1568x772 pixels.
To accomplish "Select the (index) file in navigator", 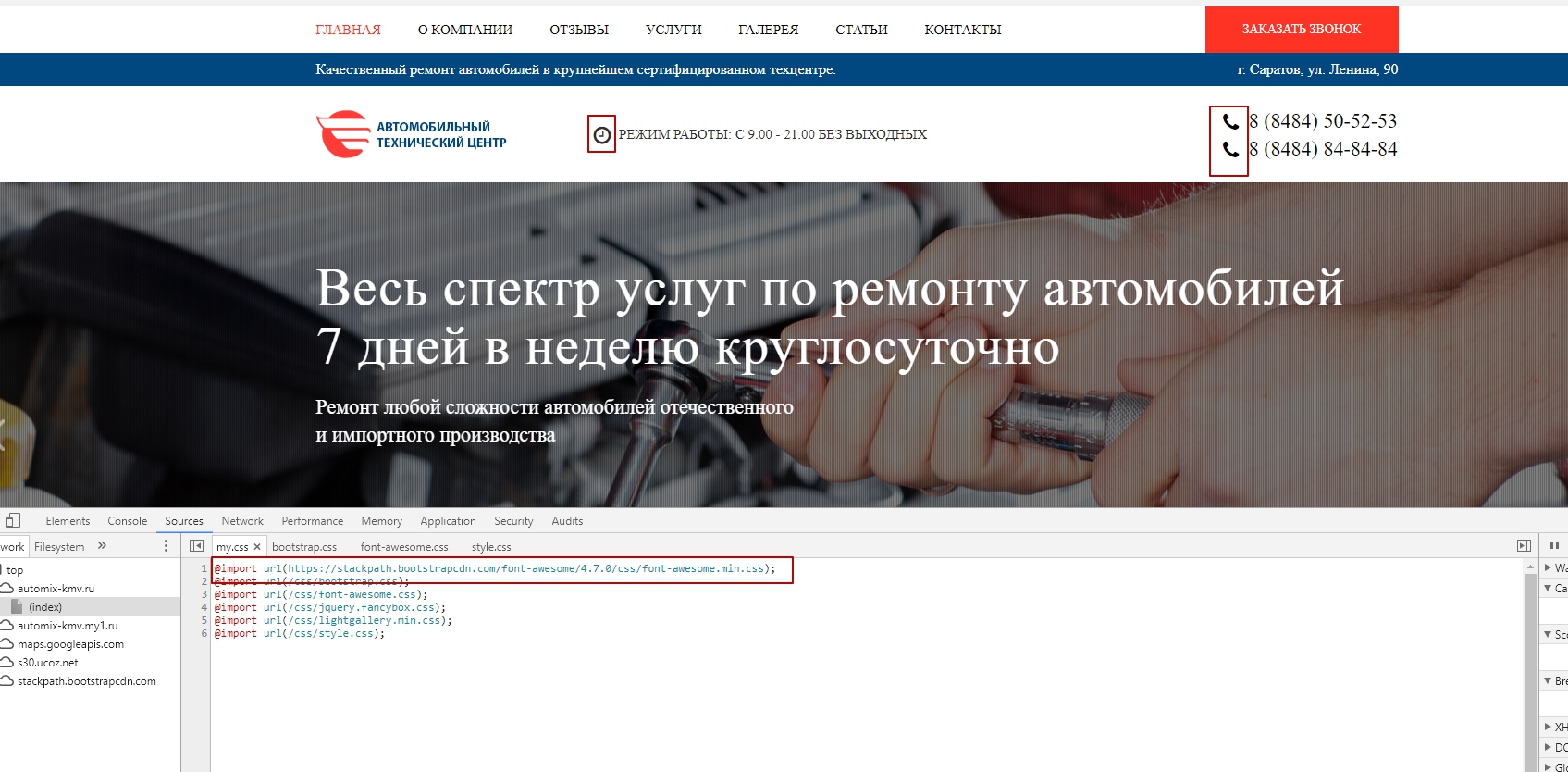I will 44,607.
